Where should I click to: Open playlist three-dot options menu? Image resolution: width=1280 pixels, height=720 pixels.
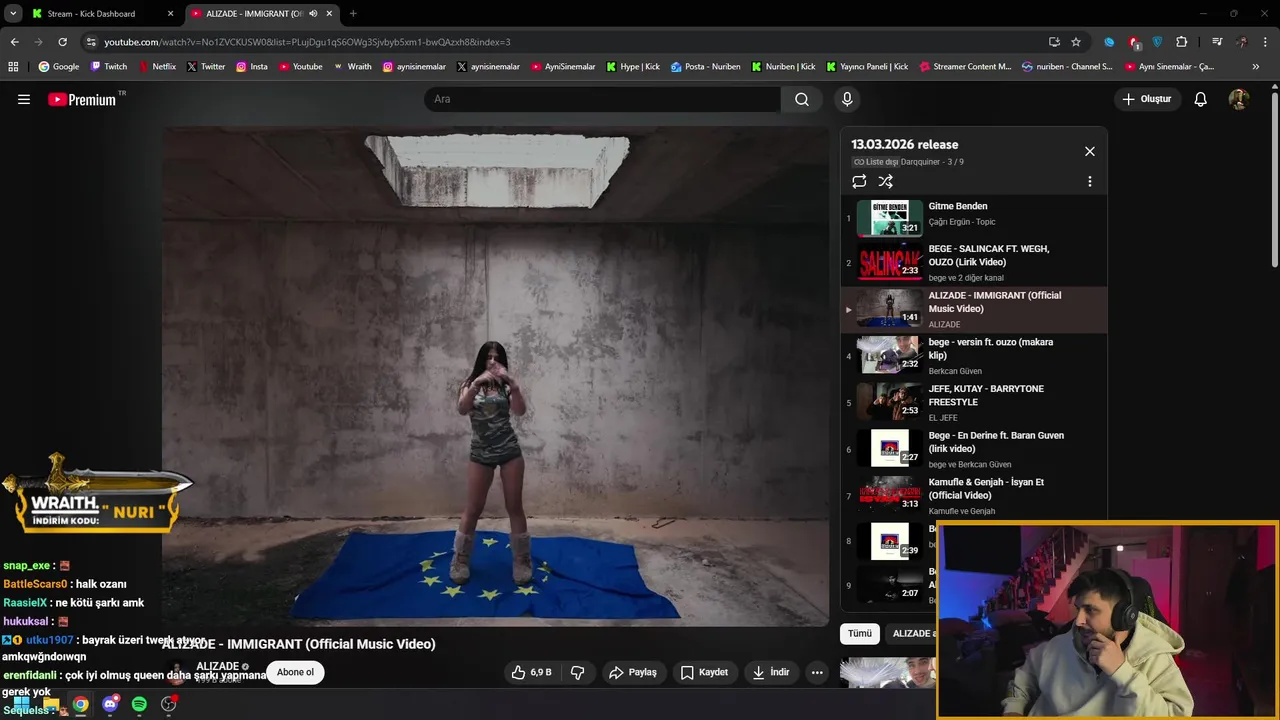[x=1090, y=181]
